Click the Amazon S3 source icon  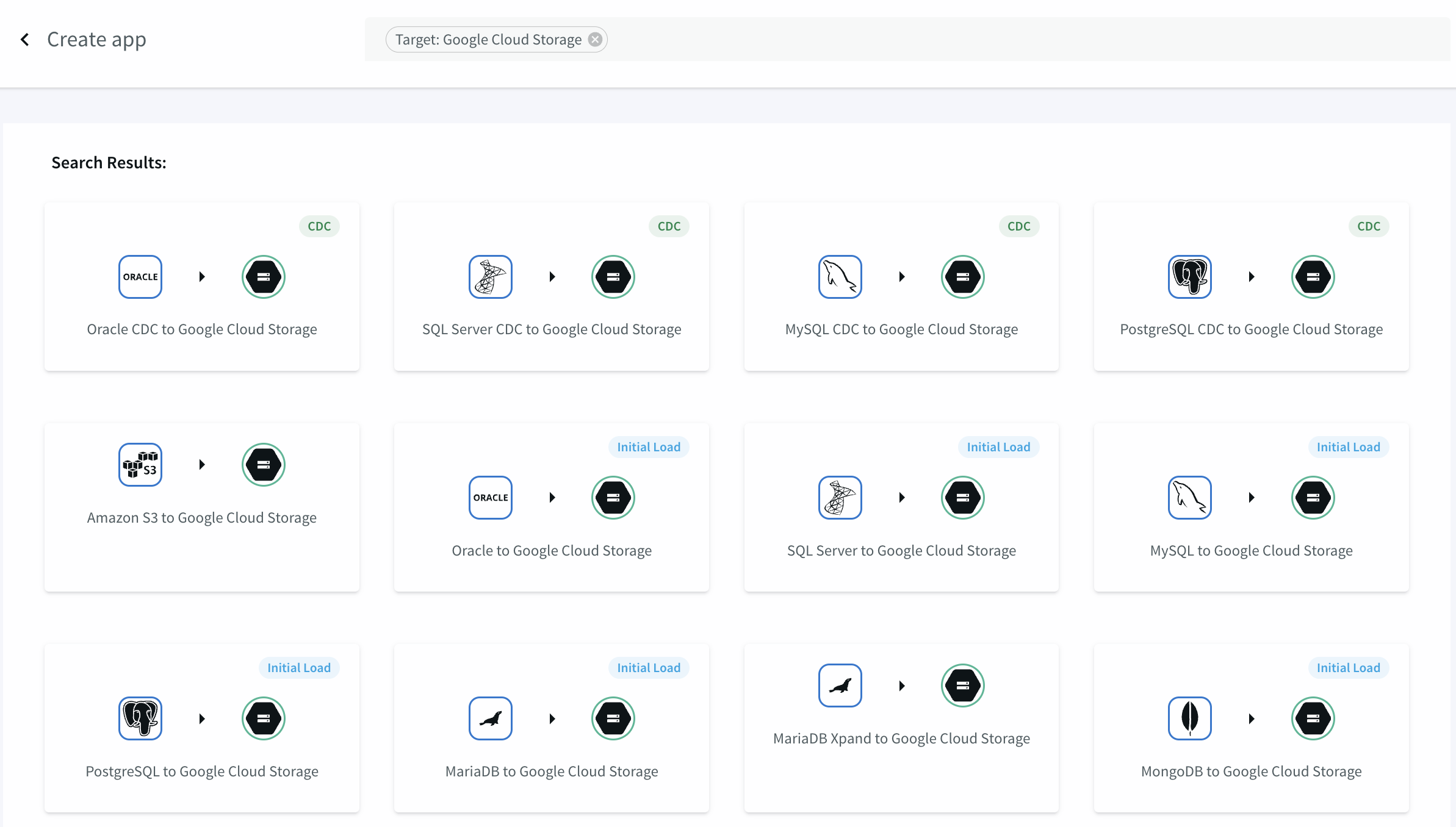[x=140, y=465]
